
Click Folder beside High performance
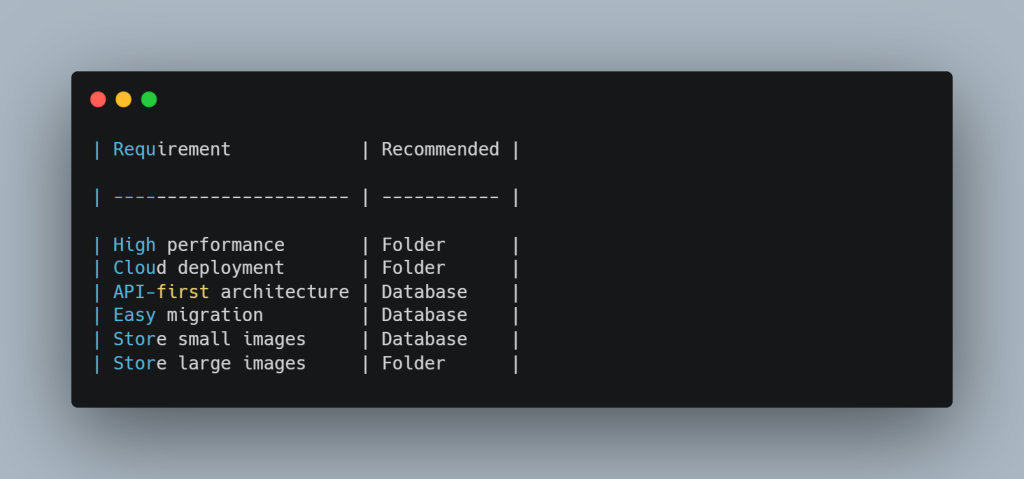[413, 245]
